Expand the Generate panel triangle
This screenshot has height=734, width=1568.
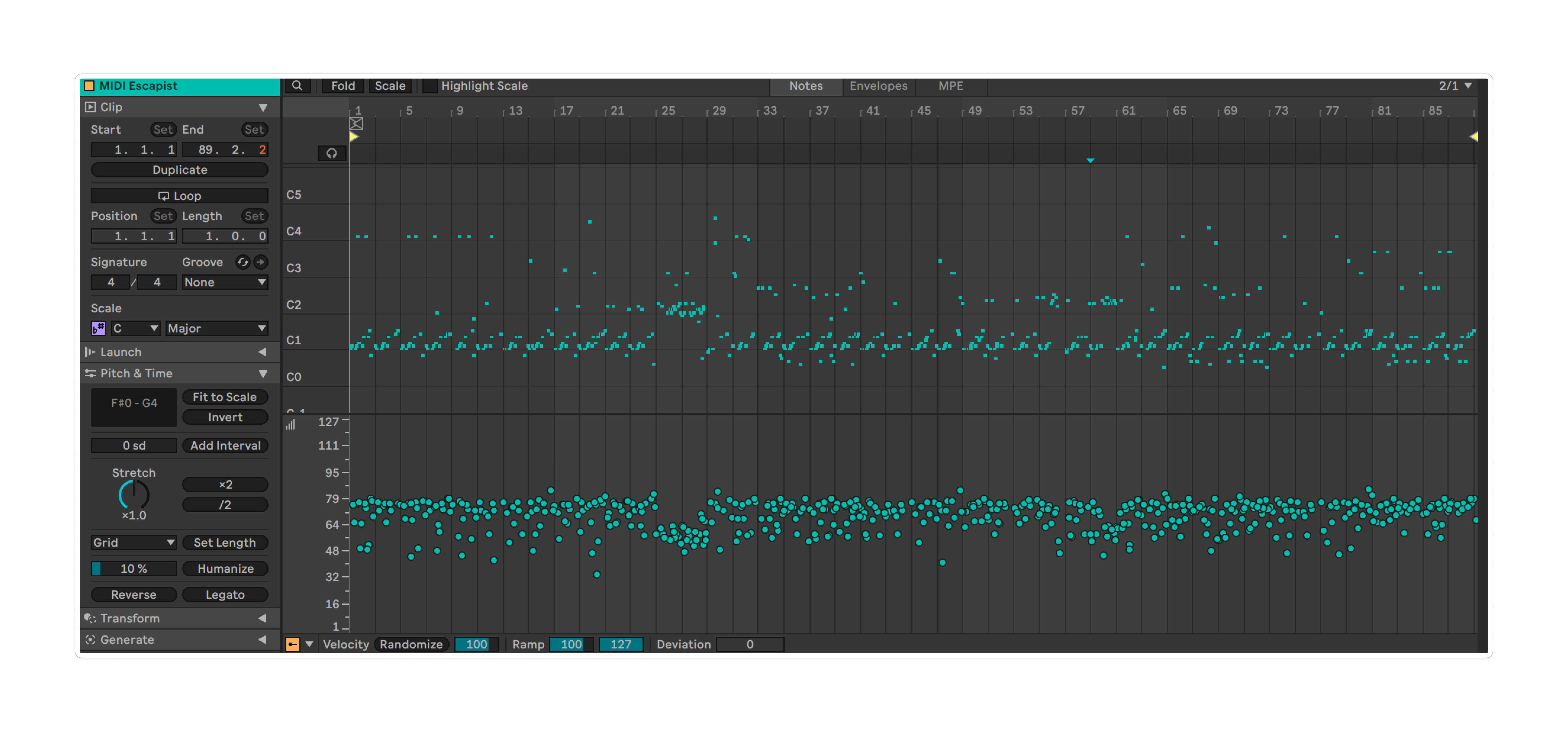pyautogui.click(x=262, y=640)
